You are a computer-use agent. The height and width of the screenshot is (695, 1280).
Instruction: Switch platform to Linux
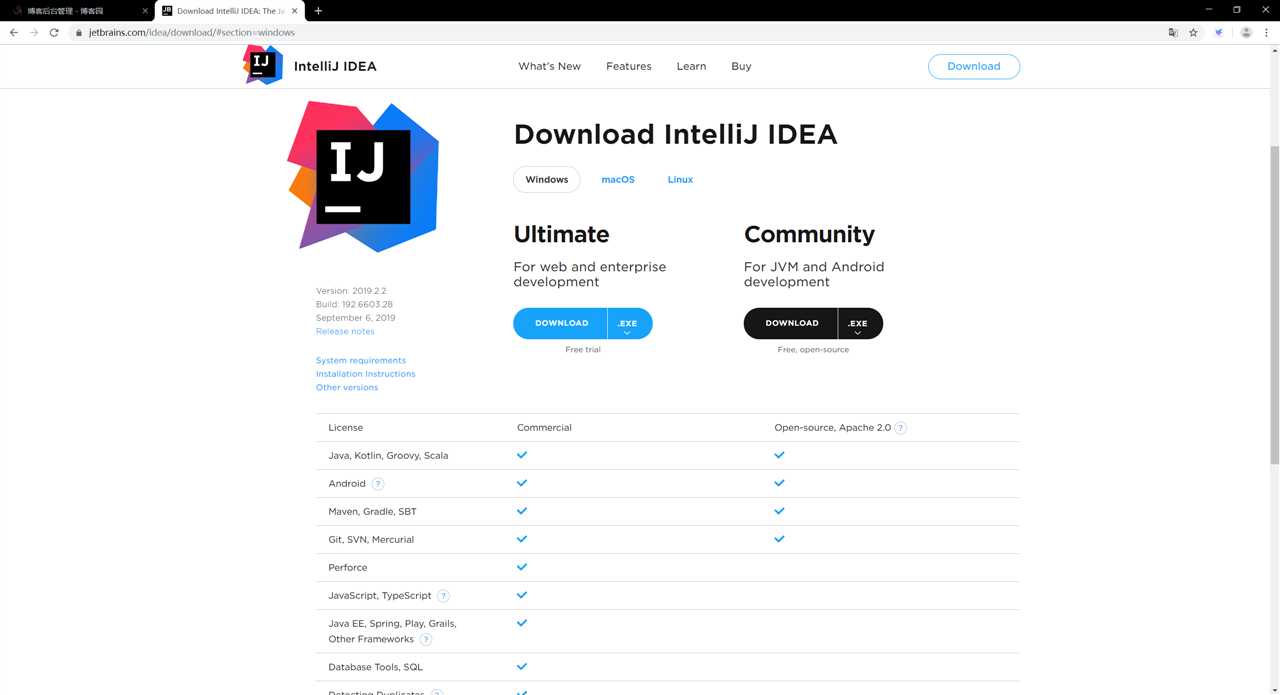point(680,180)
